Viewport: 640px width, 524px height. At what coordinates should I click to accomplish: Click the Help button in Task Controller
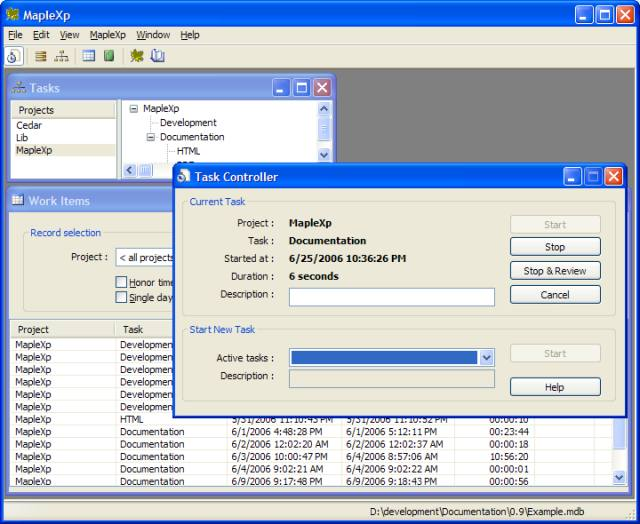coord(555,387)
